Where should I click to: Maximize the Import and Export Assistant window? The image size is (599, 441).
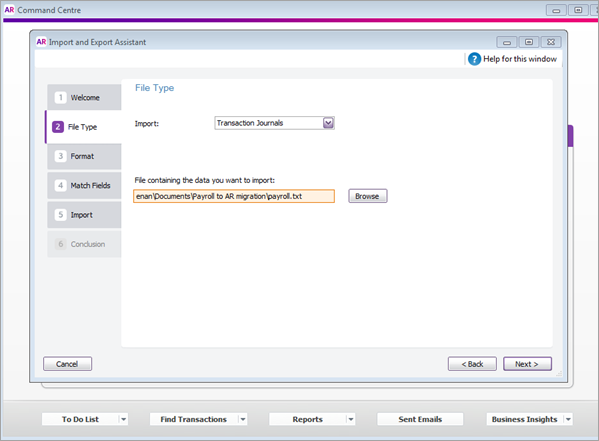pos(529,42)
